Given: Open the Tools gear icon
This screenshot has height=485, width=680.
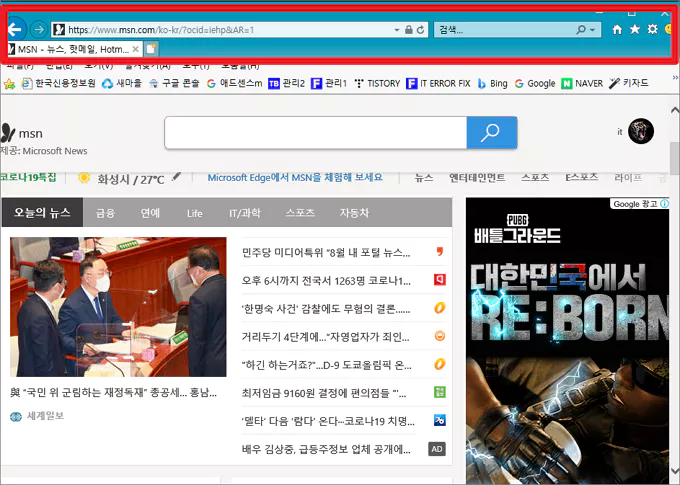Looking at the screenshot, I should [x=652, y=29].
